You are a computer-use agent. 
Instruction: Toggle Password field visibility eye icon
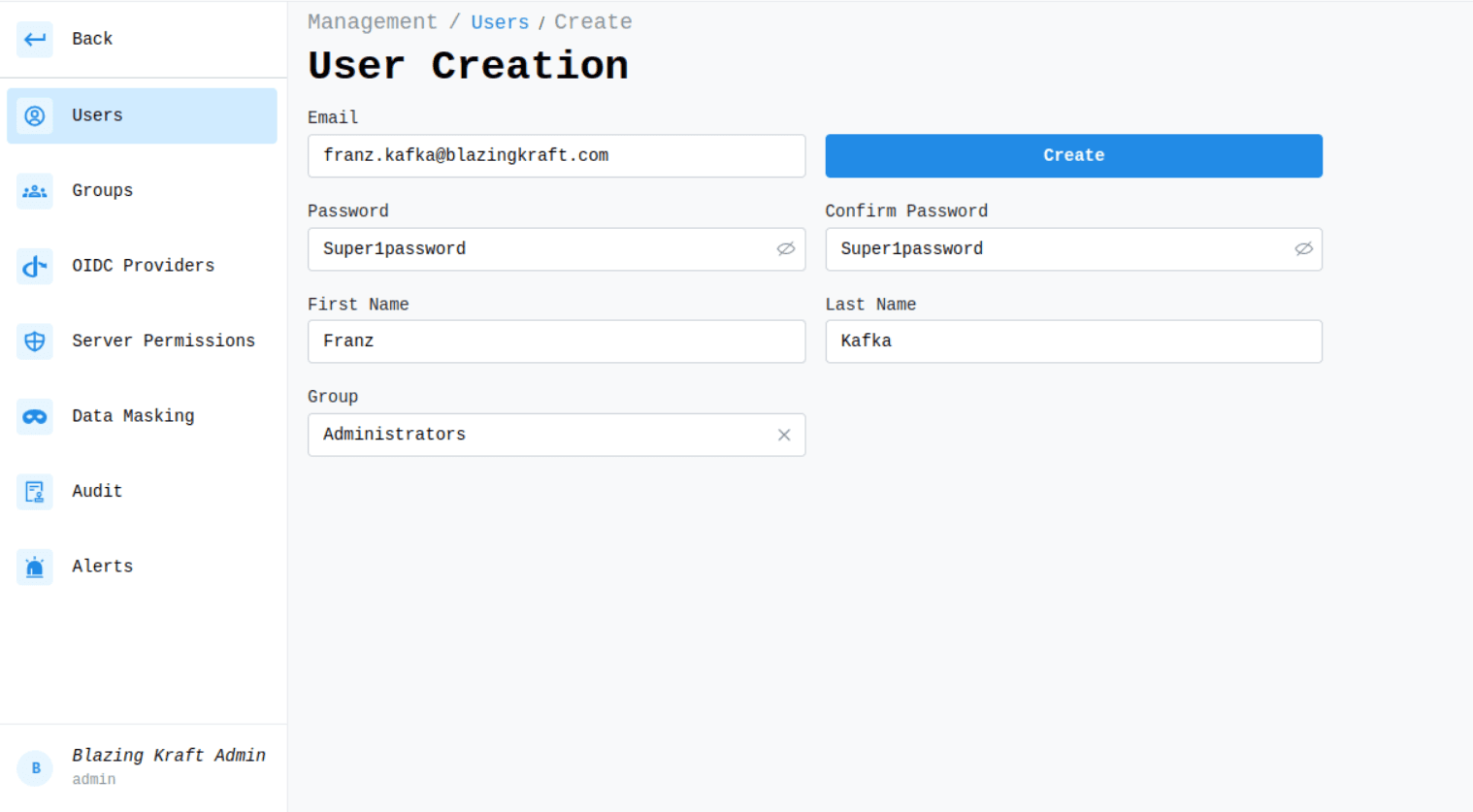click(785, 249)
